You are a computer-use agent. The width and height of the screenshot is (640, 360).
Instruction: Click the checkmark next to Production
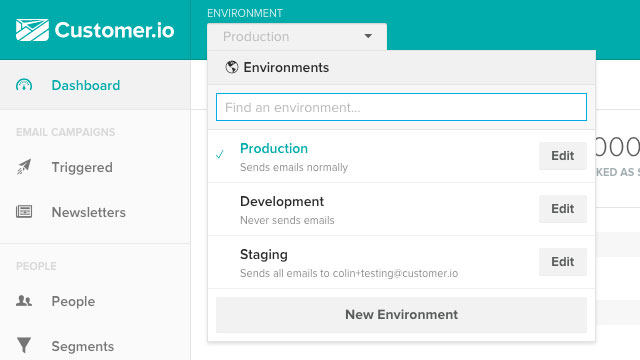[x=220, y=154]
